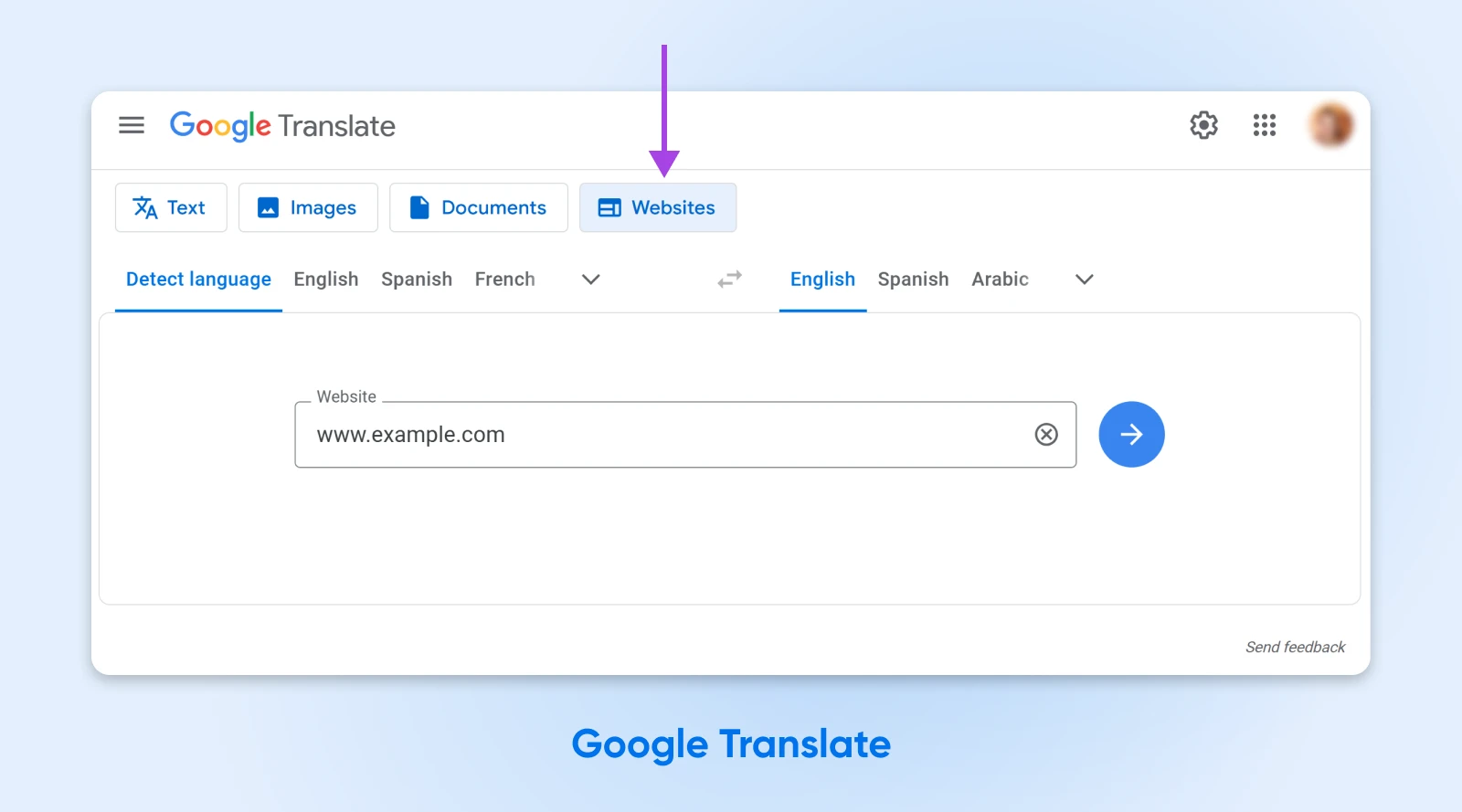Expand the source language list
Viewport: 1462px width, 812px height.
click(591, 279)
